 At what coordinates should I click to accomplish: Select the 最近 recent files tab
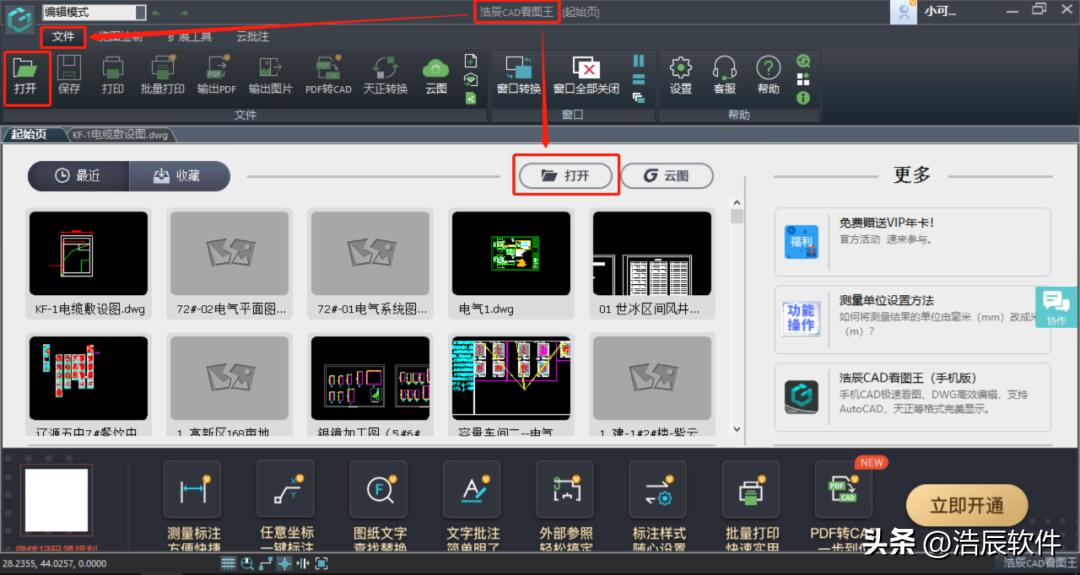pos(78,176)
